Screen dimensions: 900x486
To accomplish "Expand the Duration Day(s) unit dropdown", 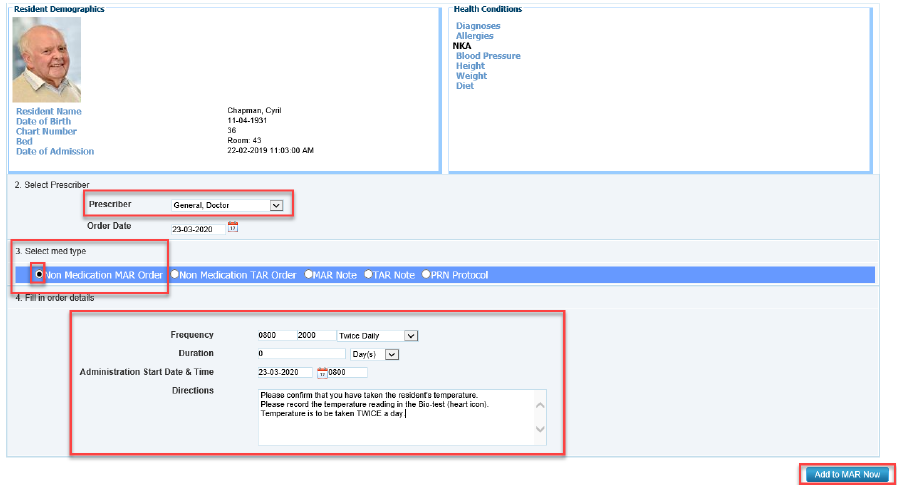I will click(392, 354).
